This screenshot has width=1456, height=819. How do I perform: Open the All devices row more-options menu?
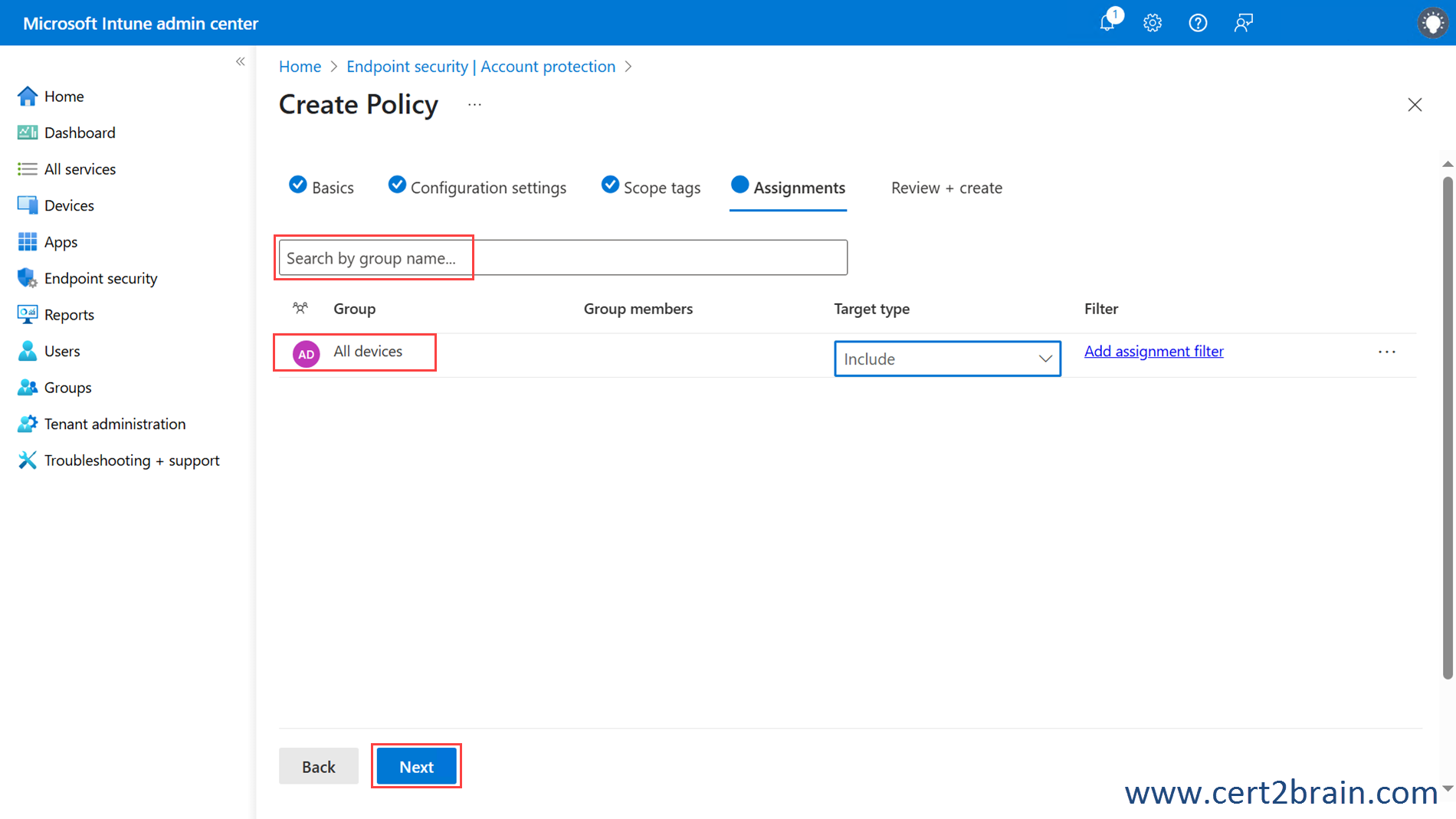point(1386,352)
